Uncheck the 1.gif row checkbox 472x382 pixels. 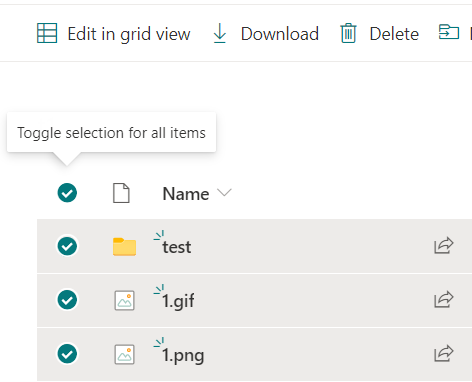tap(67, 300)
